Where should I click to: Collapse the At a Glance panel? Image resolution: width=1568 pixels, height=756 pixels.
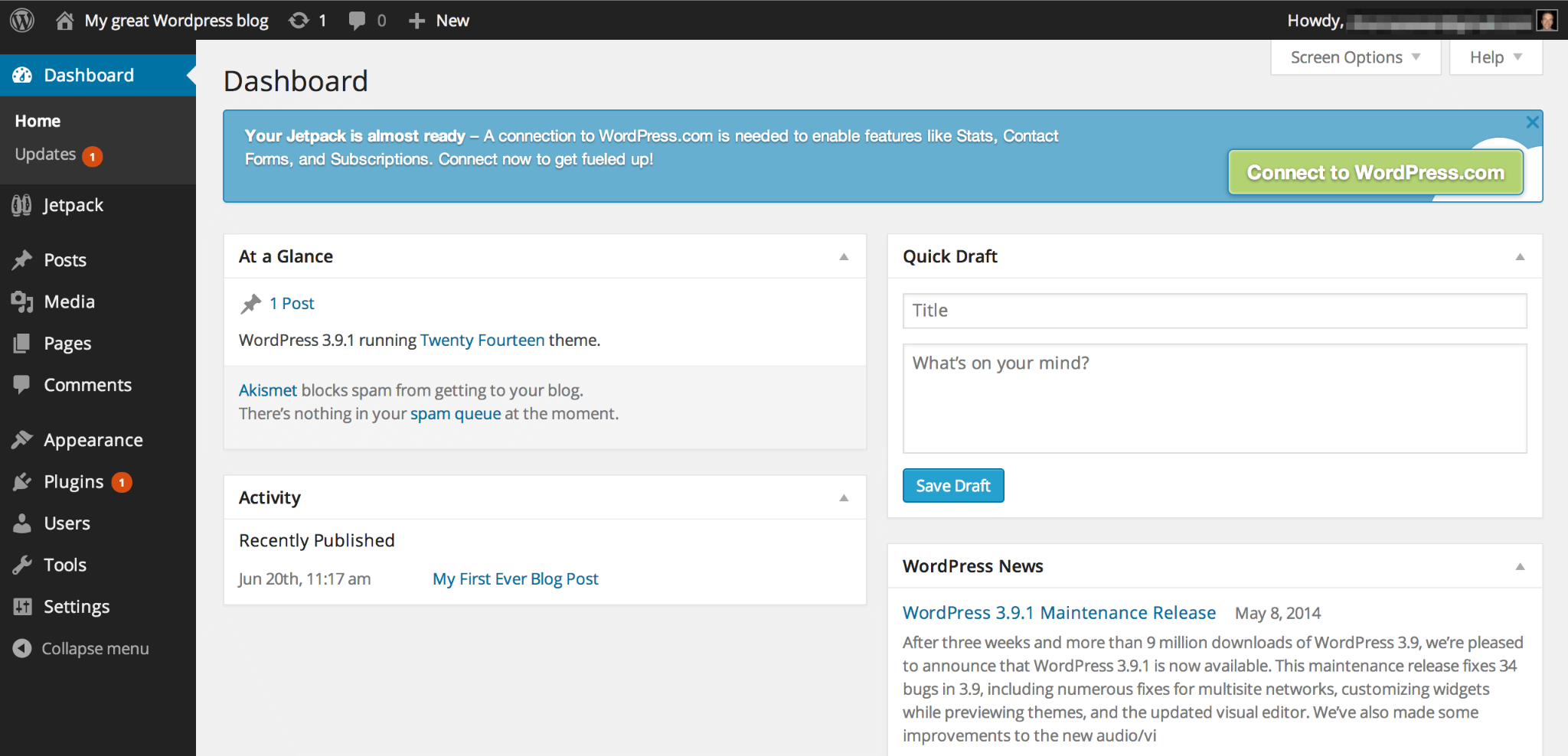click(844, 257)
